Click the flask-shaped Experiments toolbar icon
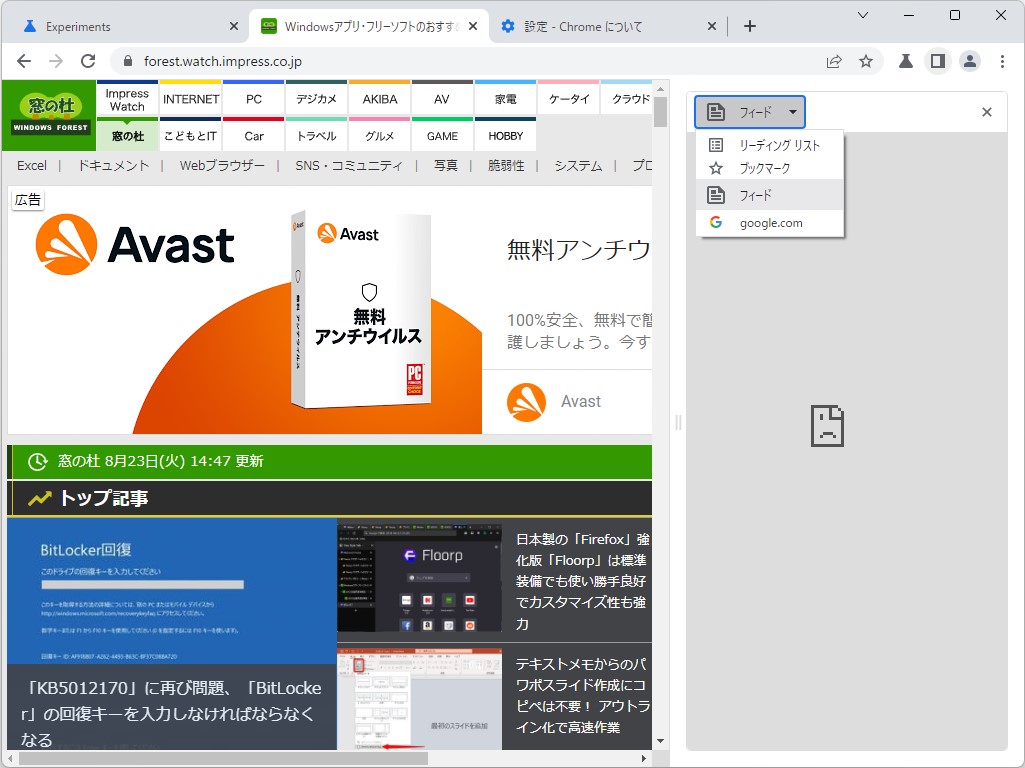Viewport: 1025px width, 768px height. pyautogui.click(x=904, y=61)
